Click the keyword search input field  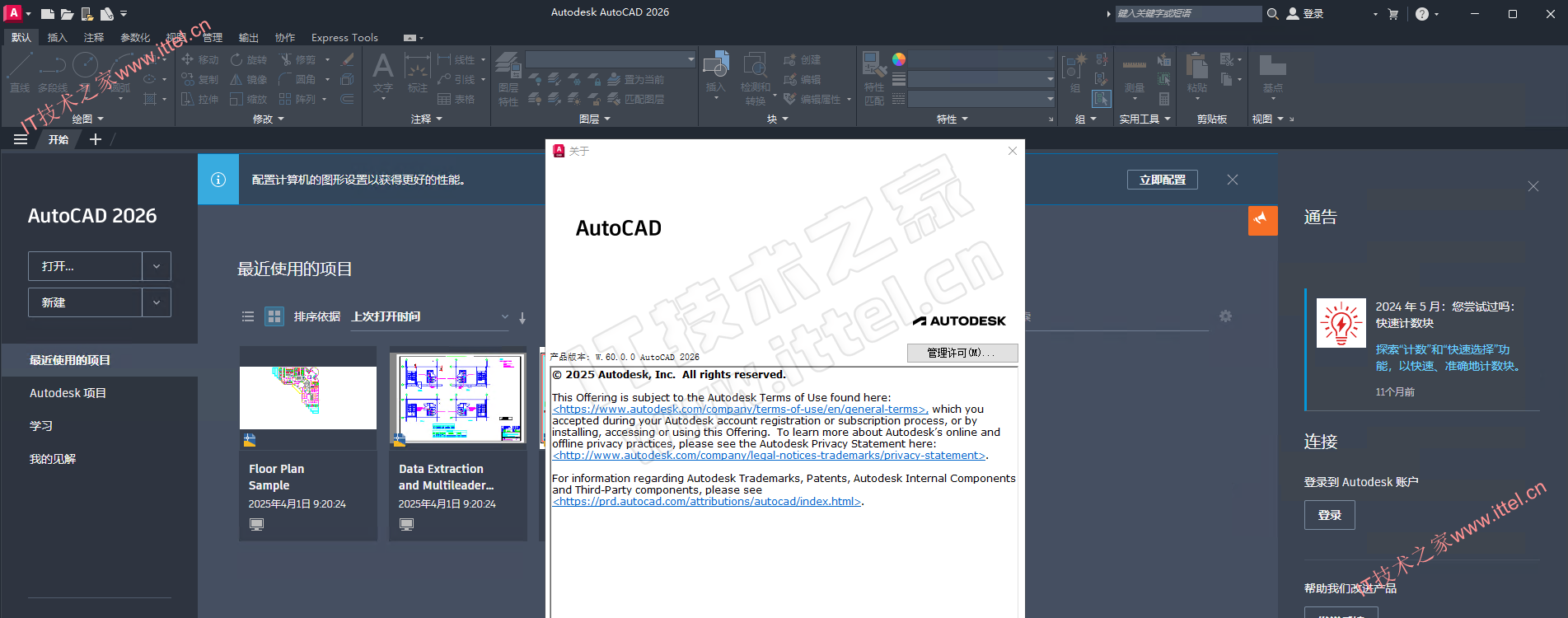pyautogui.click(x=1187, y=14)
